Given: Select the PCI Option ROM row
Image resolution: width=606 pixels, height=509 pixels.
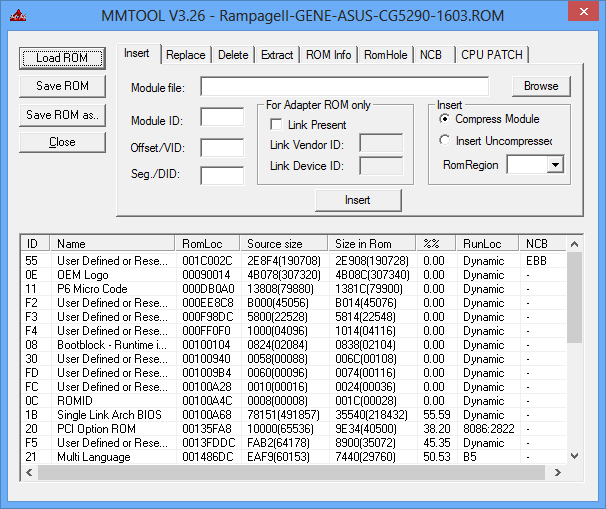Looking at the screenshot, I should pyautogui.click(x=294, y=429).
